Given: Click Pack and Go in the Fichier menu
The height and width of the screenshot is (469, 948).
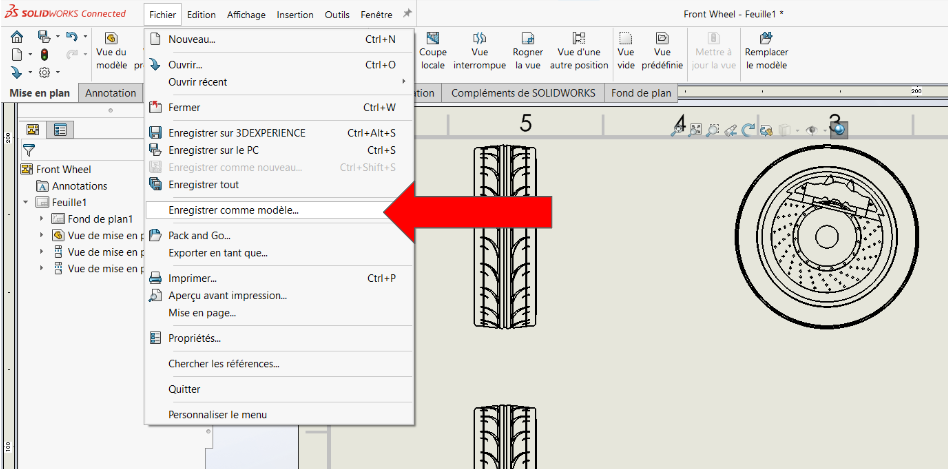Looking at the screenshot, I should tap(199, 236).
